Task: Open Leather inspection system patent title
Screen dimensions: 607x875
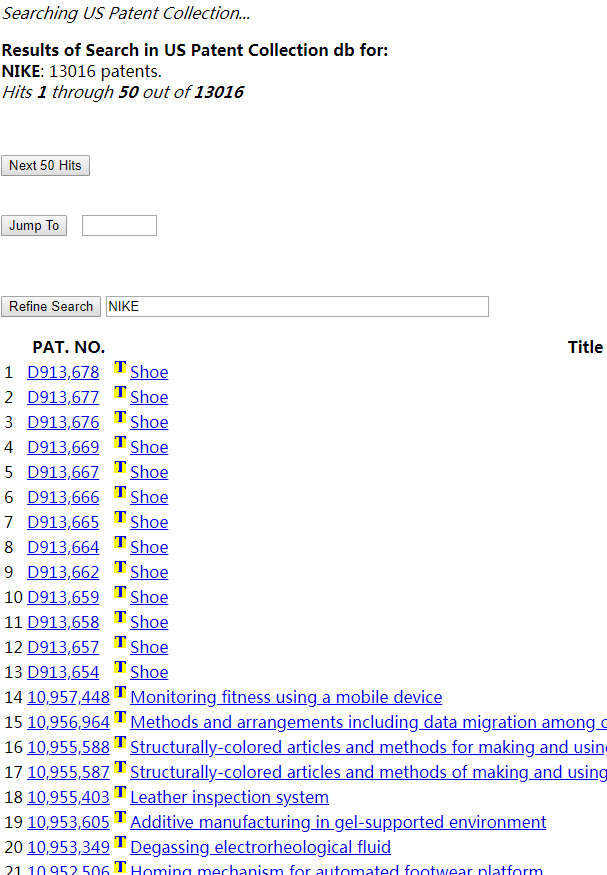Action: click(x=229, y=797)
